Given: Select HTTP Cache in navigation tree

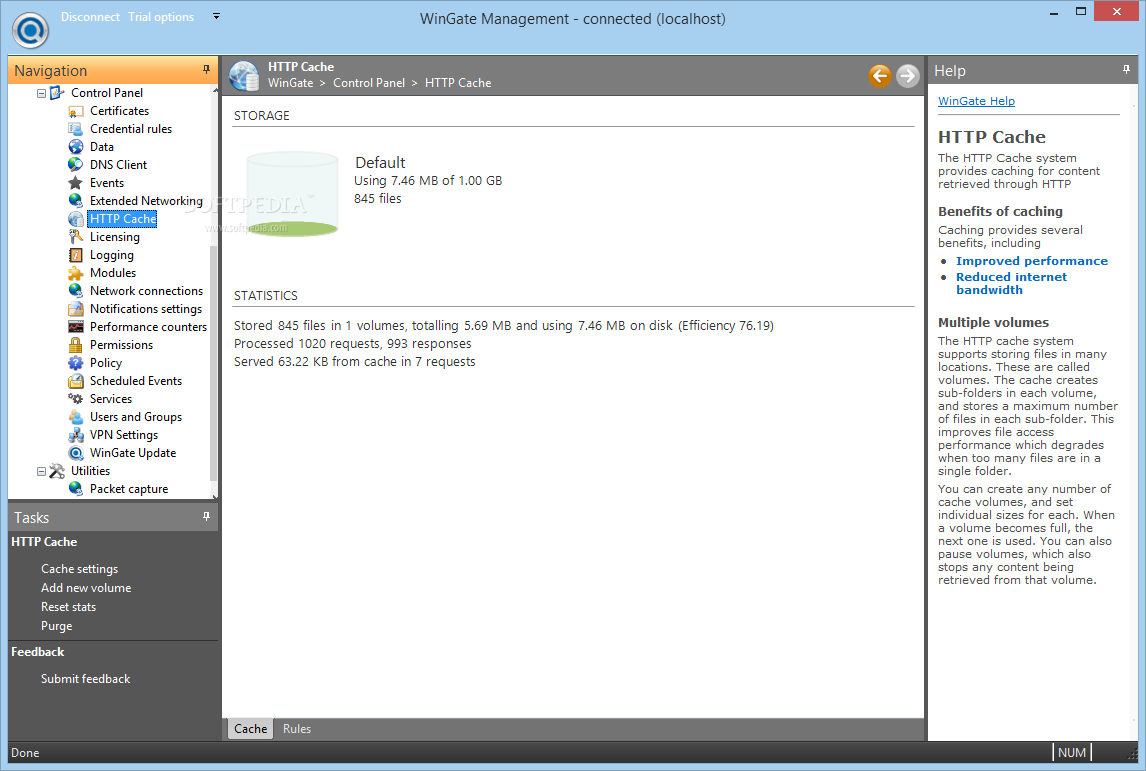Looking at the screenshot, I should [123, 219].
